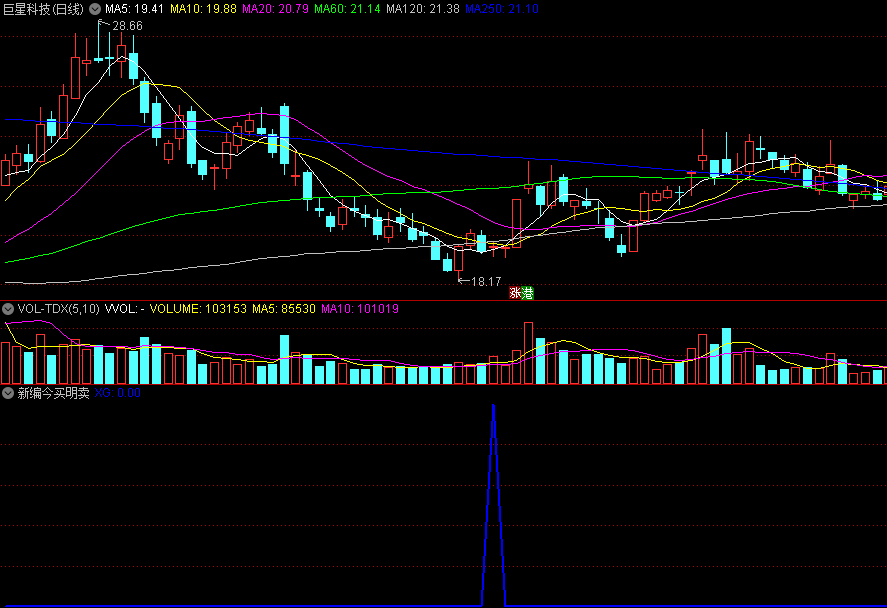887x608 pixels.
Task: Click the MA5: 19.41 label
Action: coord(134,9)
